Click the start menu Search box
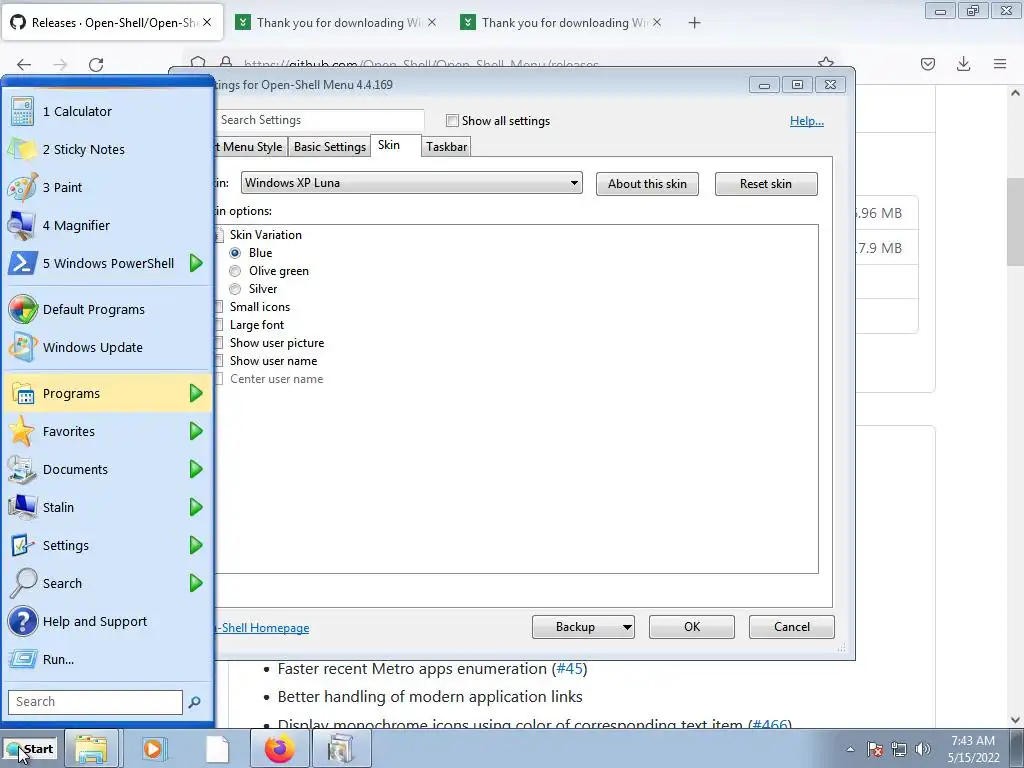Viewport: 1024px width, 768px height. pyautogui.click(x=95, y=702)
